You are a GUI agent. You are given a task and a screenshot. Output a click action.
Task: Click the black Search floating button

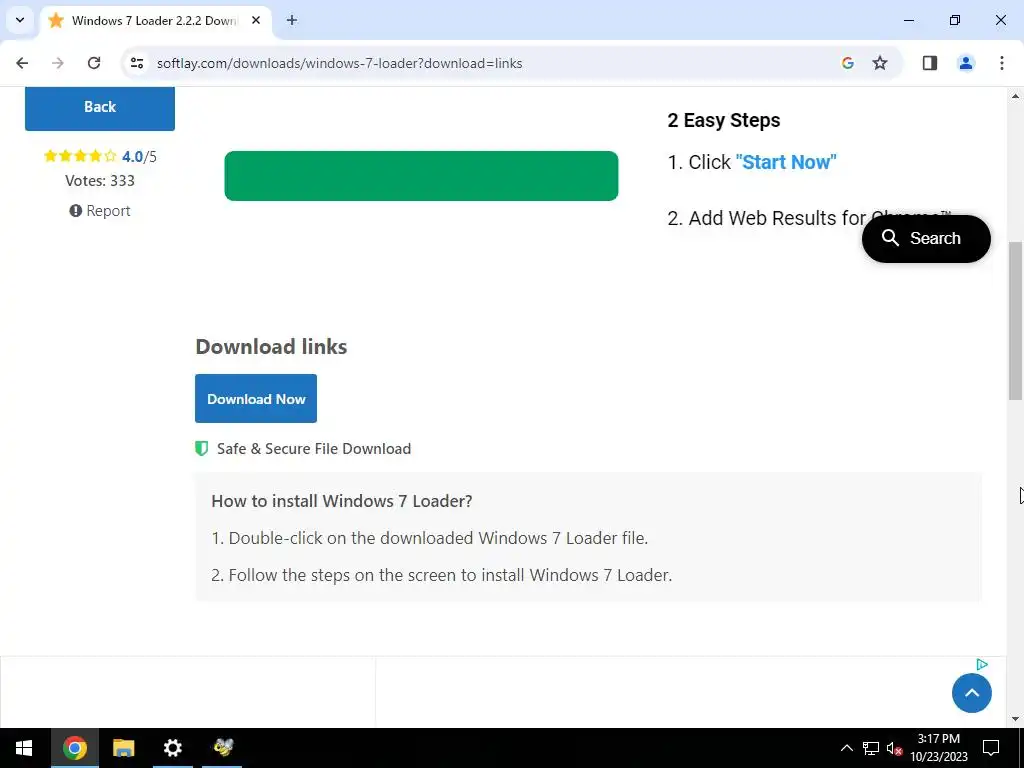coord(926,238)
